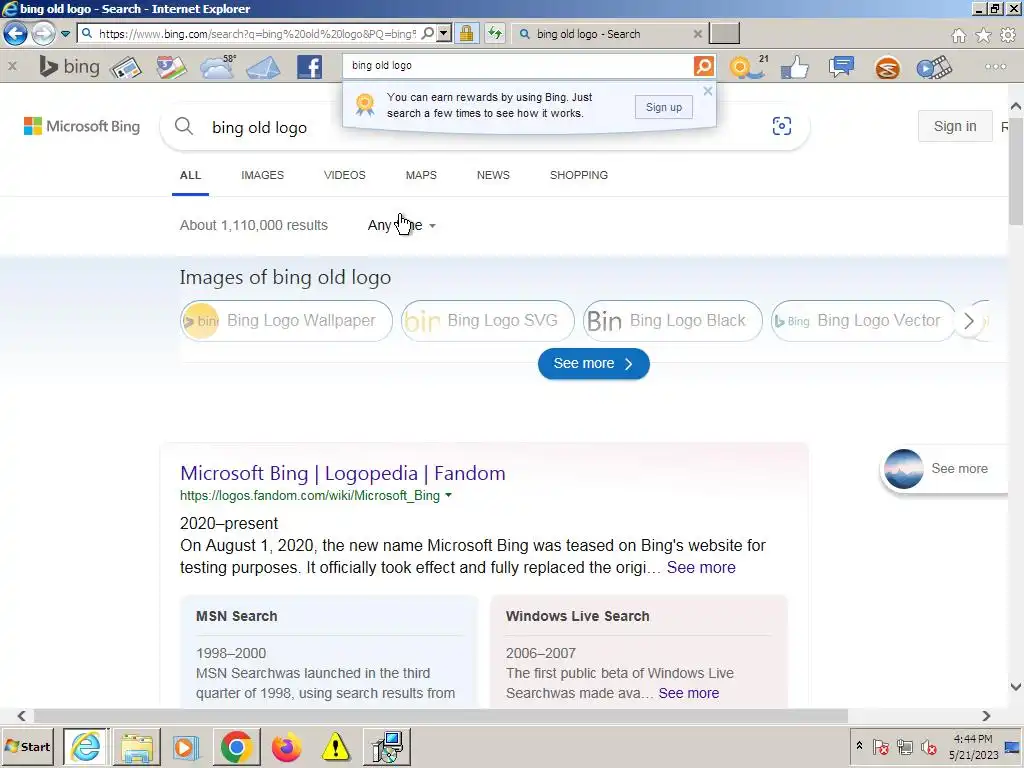Open a new blank tab
This screenshot has width=1024, height=768.
(724, 33)
